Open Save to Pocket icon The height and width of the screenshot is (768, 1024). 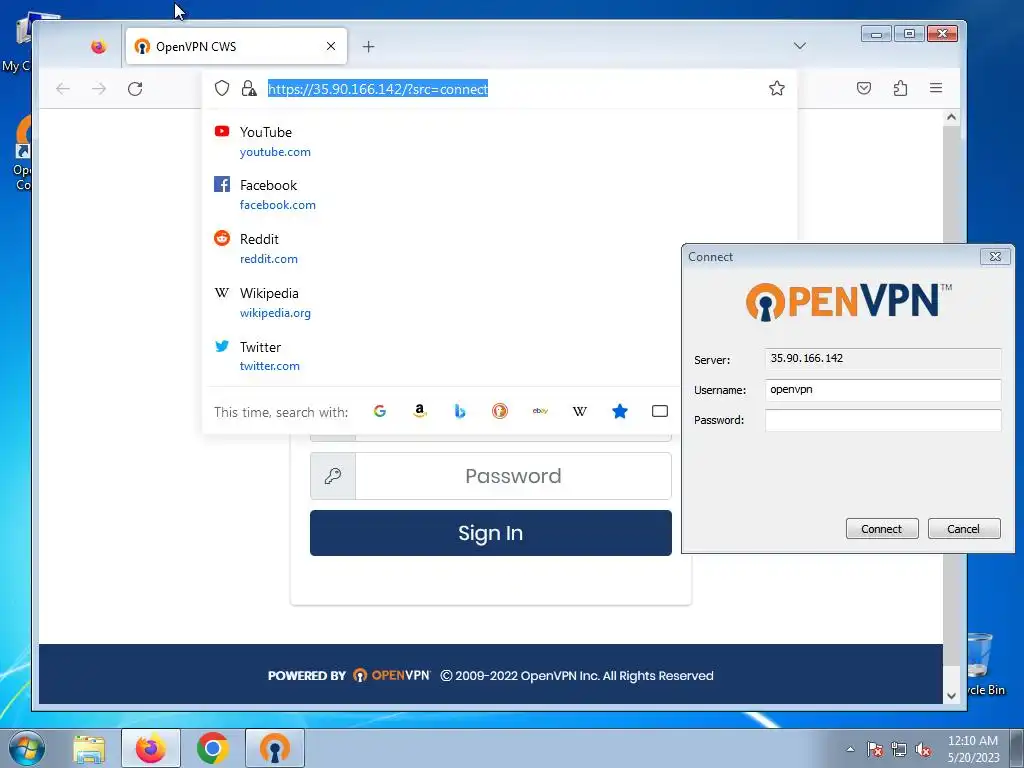pyautogui.click(x=863, y=88)
